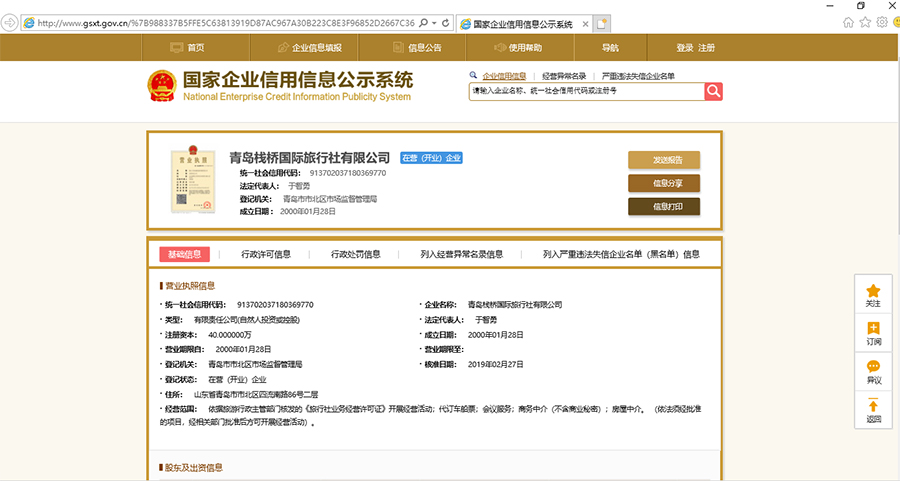
Task: Click the 信息打印 button
Action: click(664, 207)
